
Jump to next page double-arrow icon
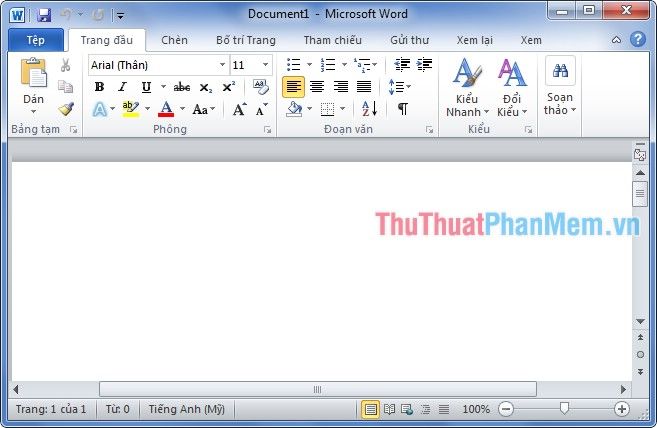pos(640,372)
